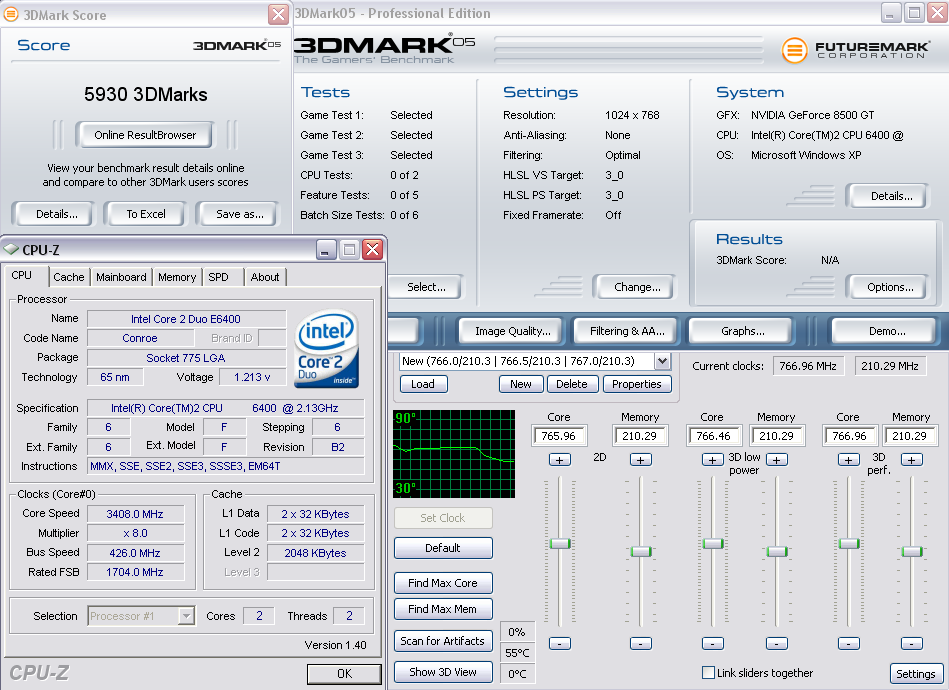
Task: Click Find Max Core button
Action: (443, 583)
